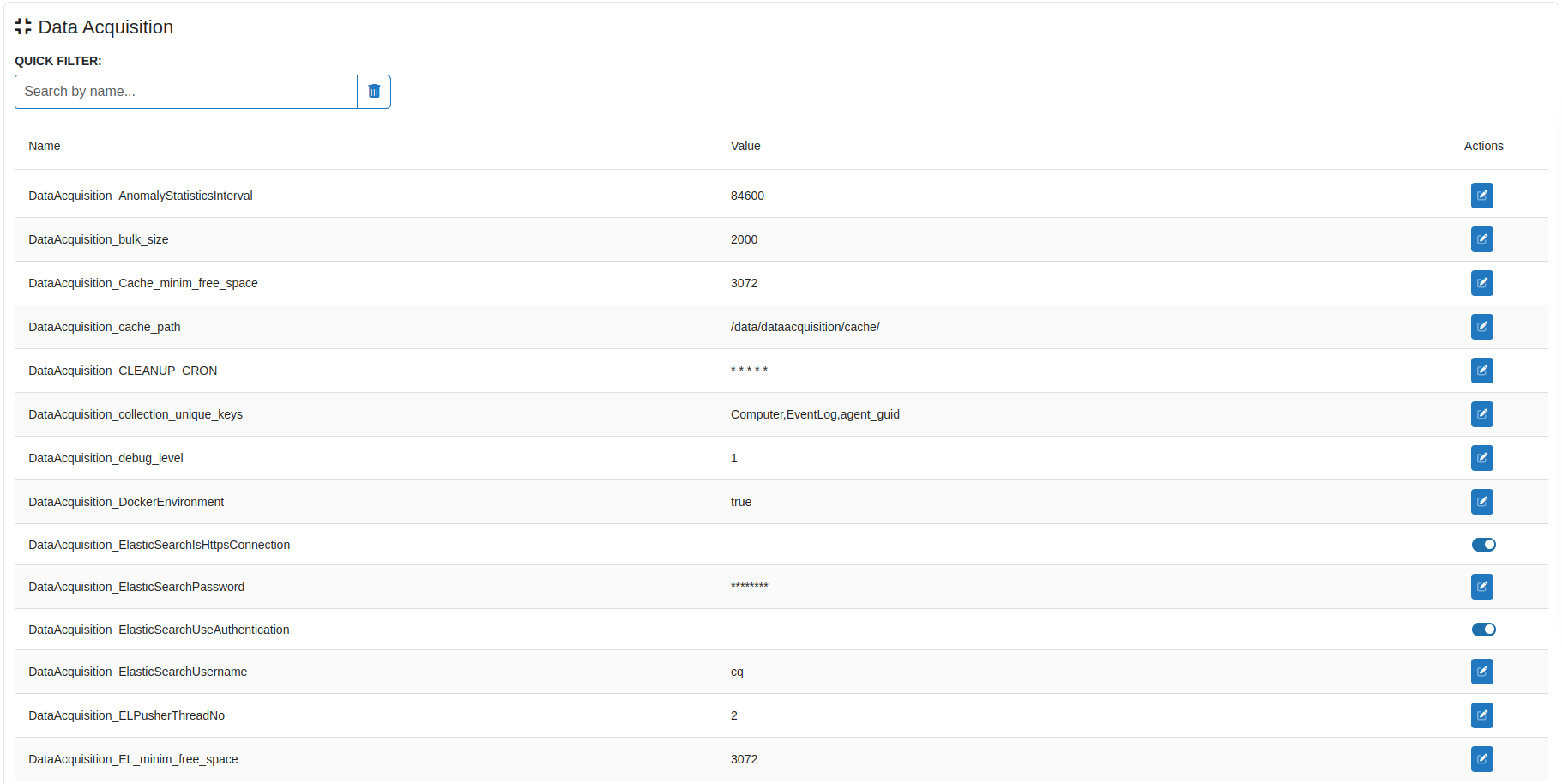Click the Name column header
The width and height of the screenshot is (1562, 784).
45,146
